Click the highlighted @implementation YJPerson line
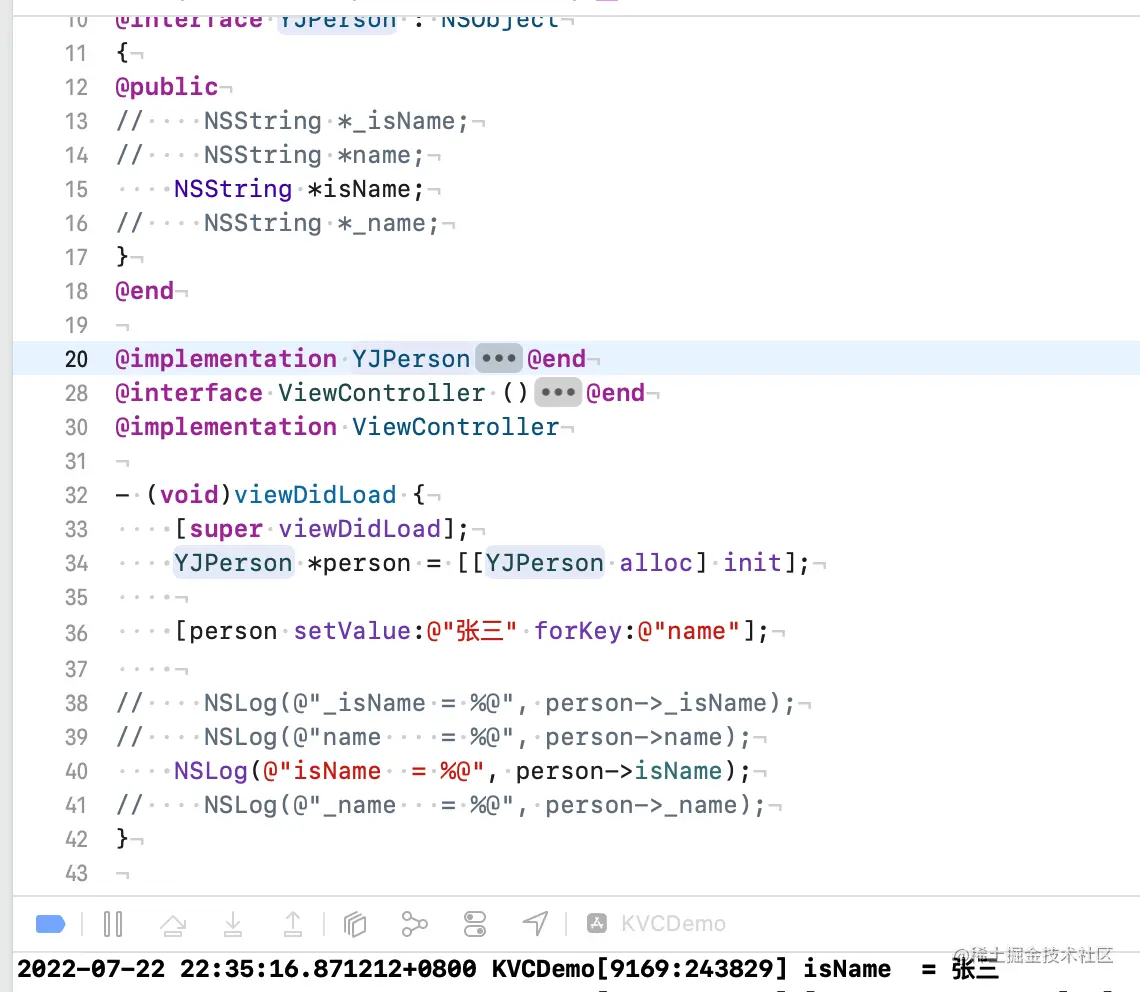 coord(224,358)
